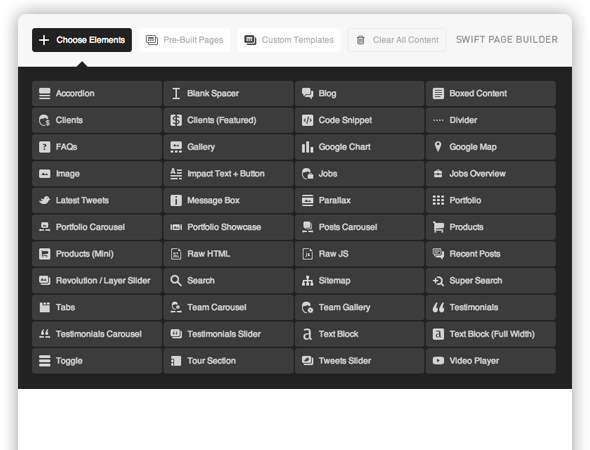The image size is (590, 450).
Task: Open the Custom Templates menu
Action: [x=289, y=40]
